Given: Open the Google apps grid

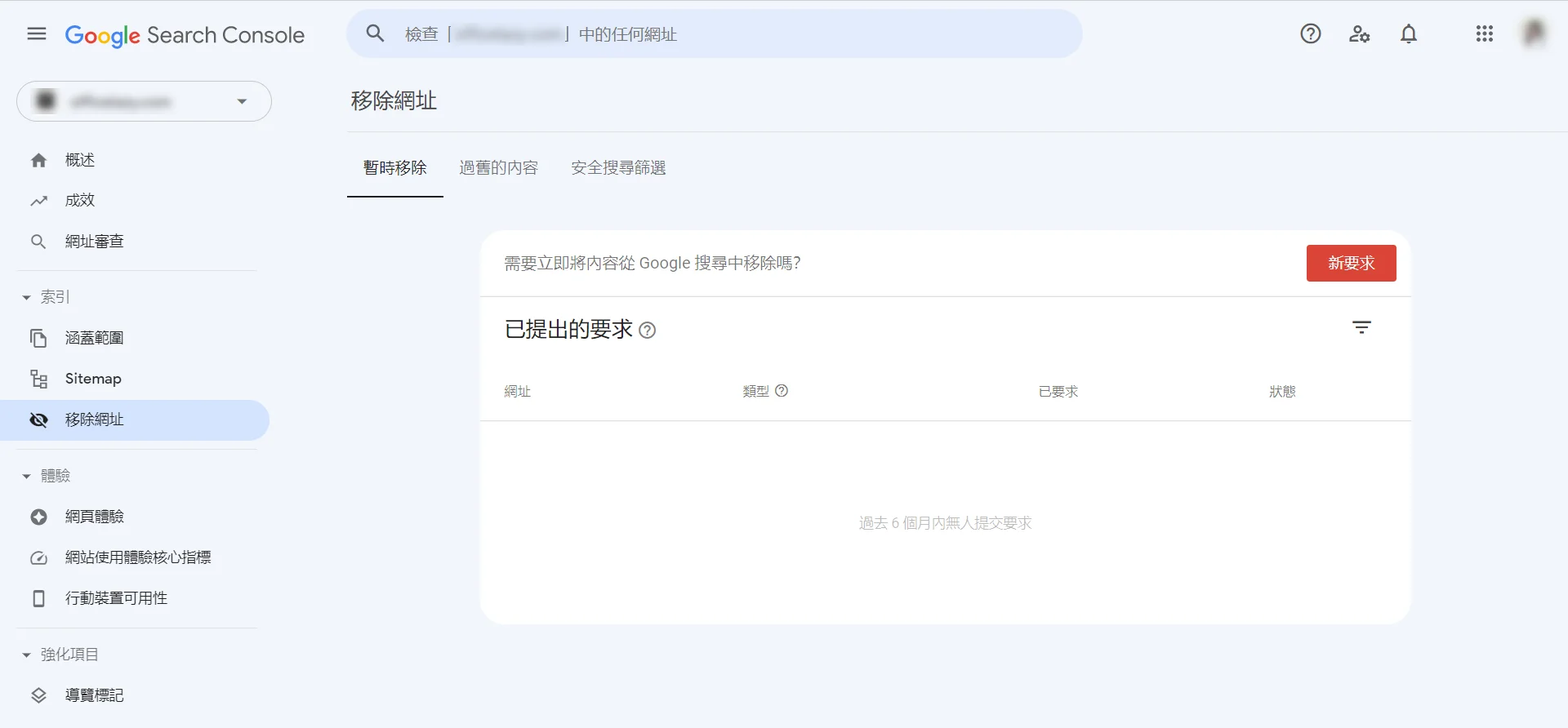Looking at the screenshot, I should 1485,34.
